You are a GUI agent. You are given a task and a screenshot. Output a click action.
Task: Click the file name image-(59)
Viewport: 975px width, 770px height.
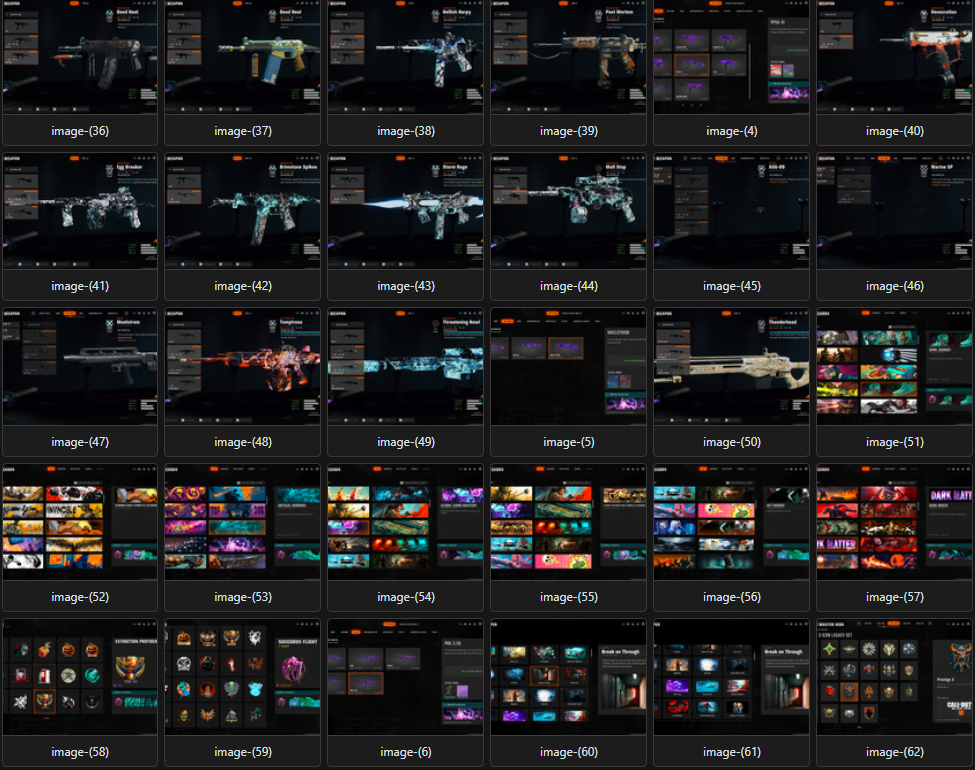click(243, 752)
